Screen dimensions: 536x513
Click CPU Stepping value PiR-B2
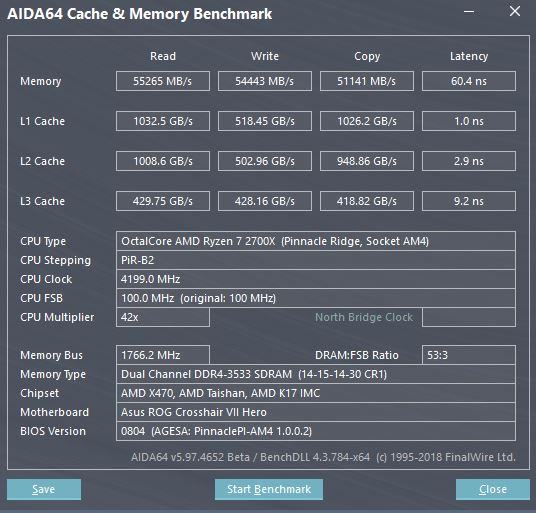316,260
